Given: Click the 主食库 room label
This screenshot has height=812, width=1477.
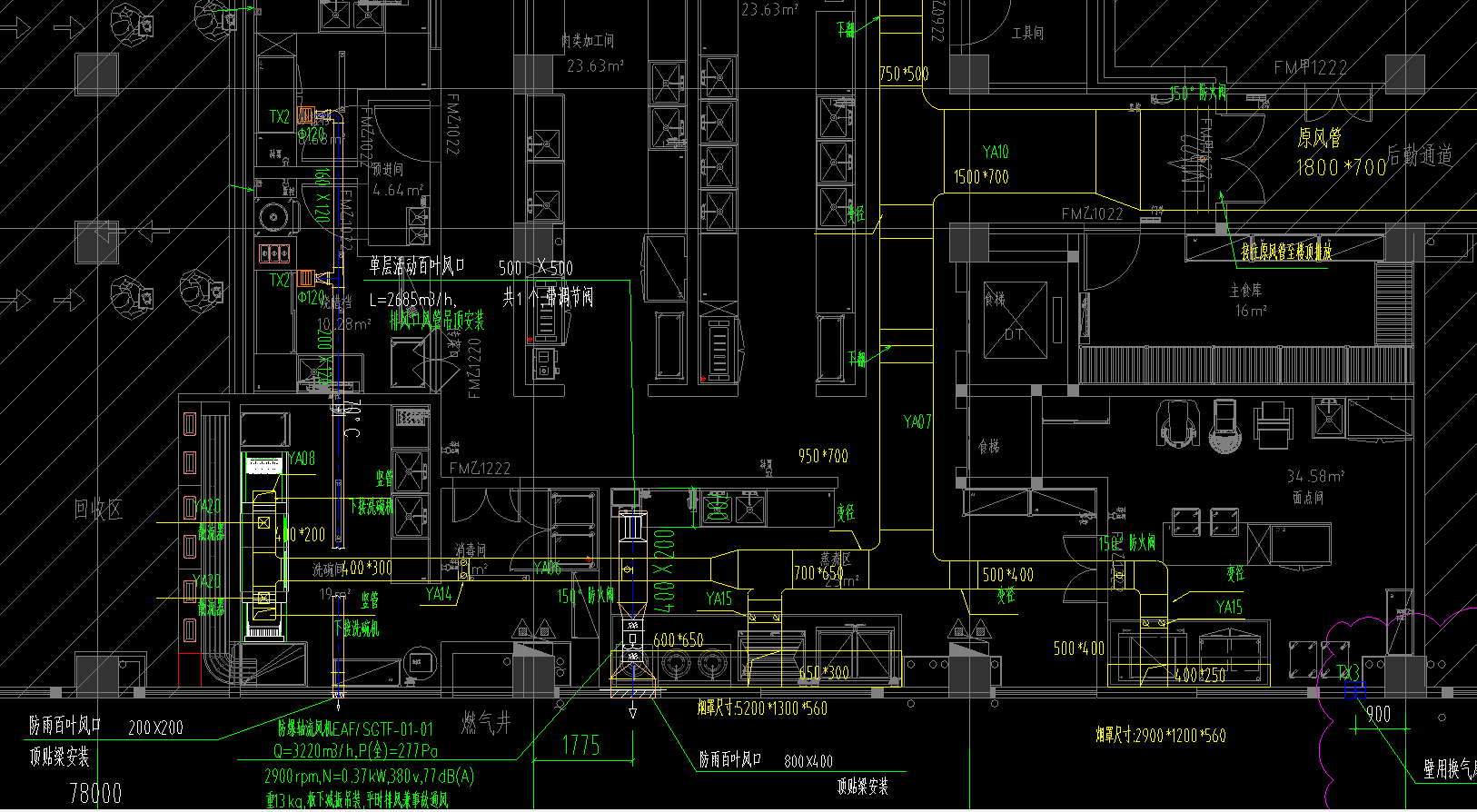Looking at the screenshot, I should point(1245,291).
